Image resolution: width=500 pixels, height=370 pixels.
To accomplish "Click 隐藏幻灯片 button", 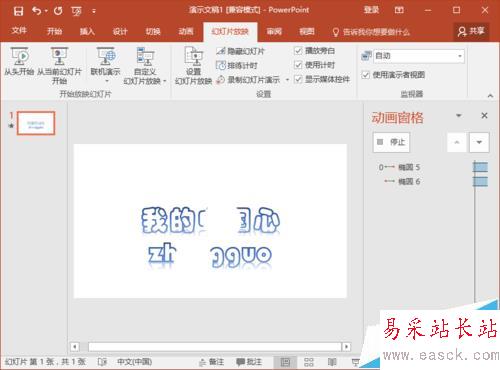I will coord(240,51).
